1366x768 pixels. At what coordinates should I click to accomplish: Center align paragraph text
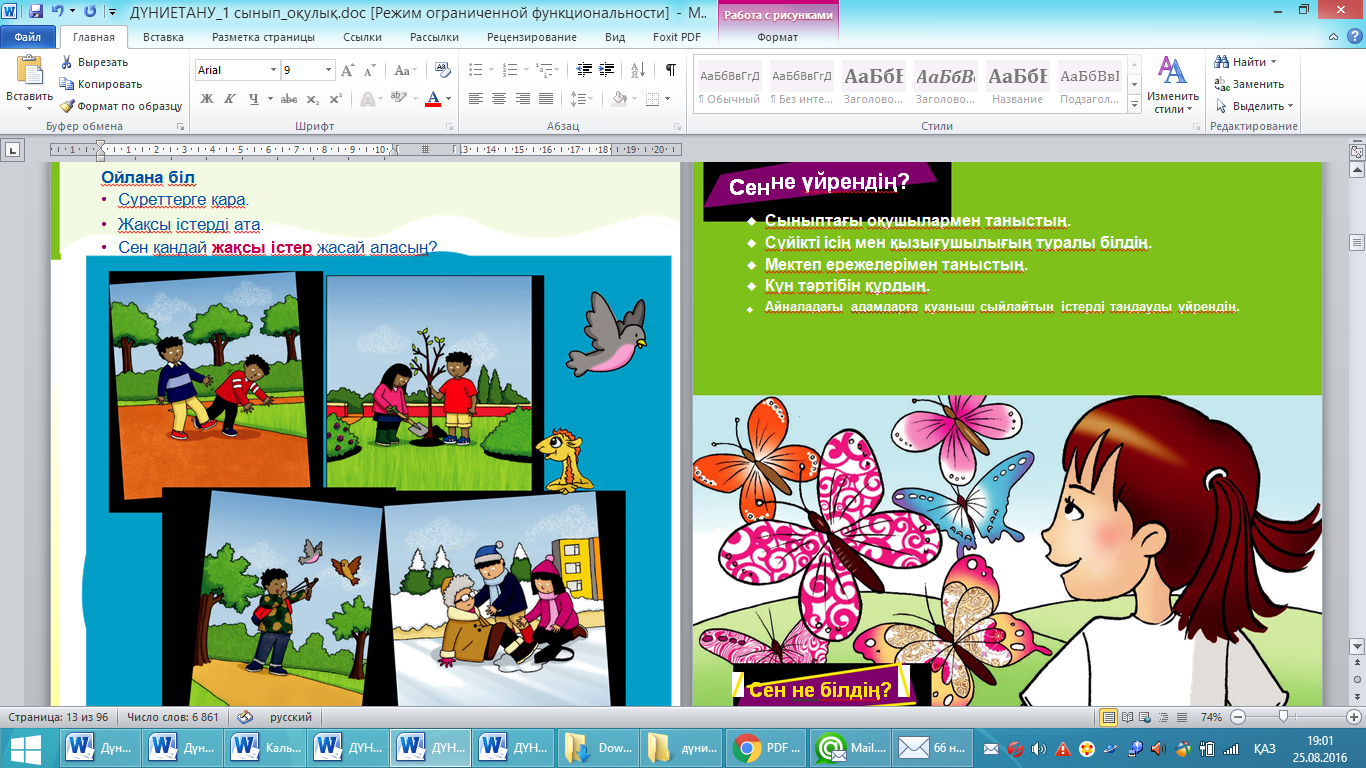[498, 98]
